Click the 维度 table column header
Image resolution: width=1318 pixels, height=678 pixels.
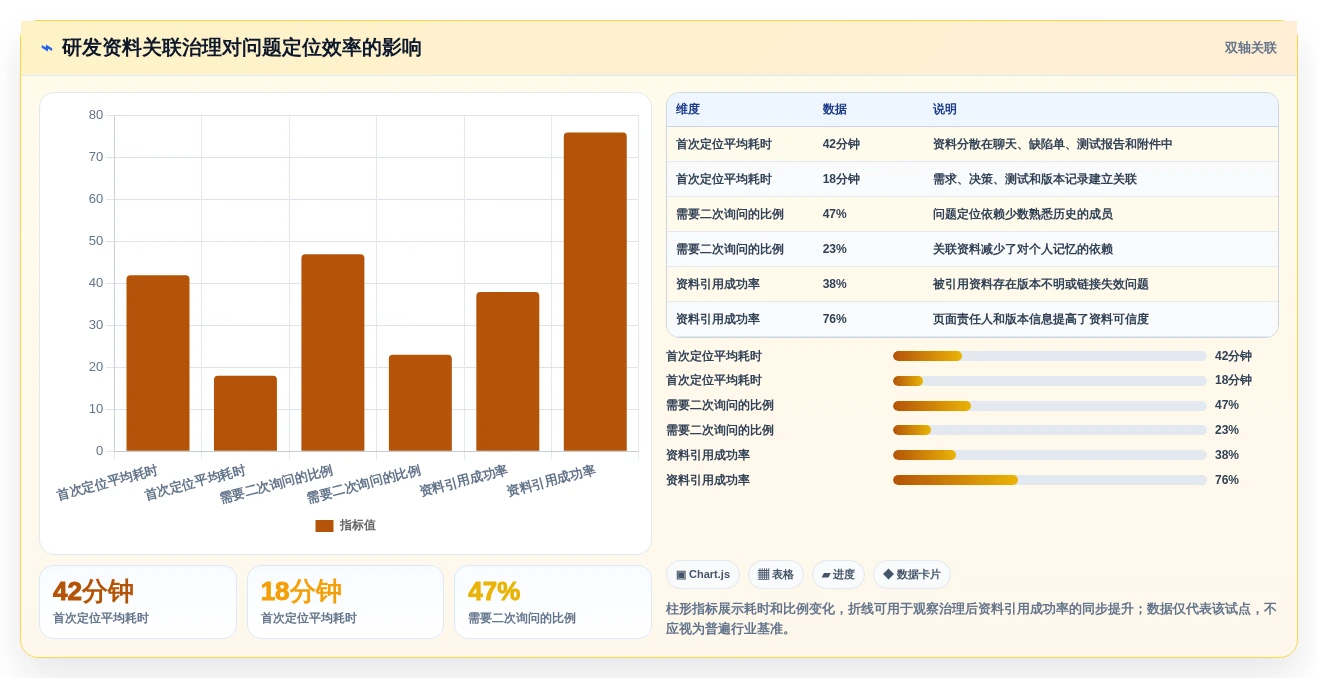coord(688,110)
